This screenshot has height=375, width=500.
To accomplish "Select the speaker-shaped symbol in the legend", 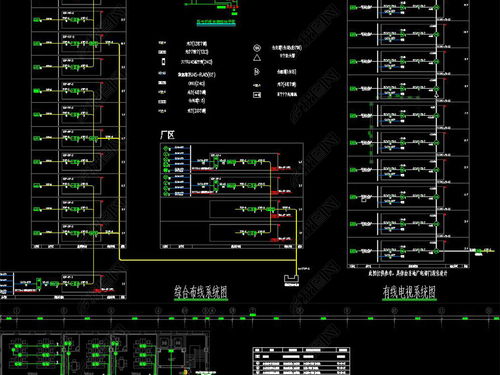I will coord(257,72).
